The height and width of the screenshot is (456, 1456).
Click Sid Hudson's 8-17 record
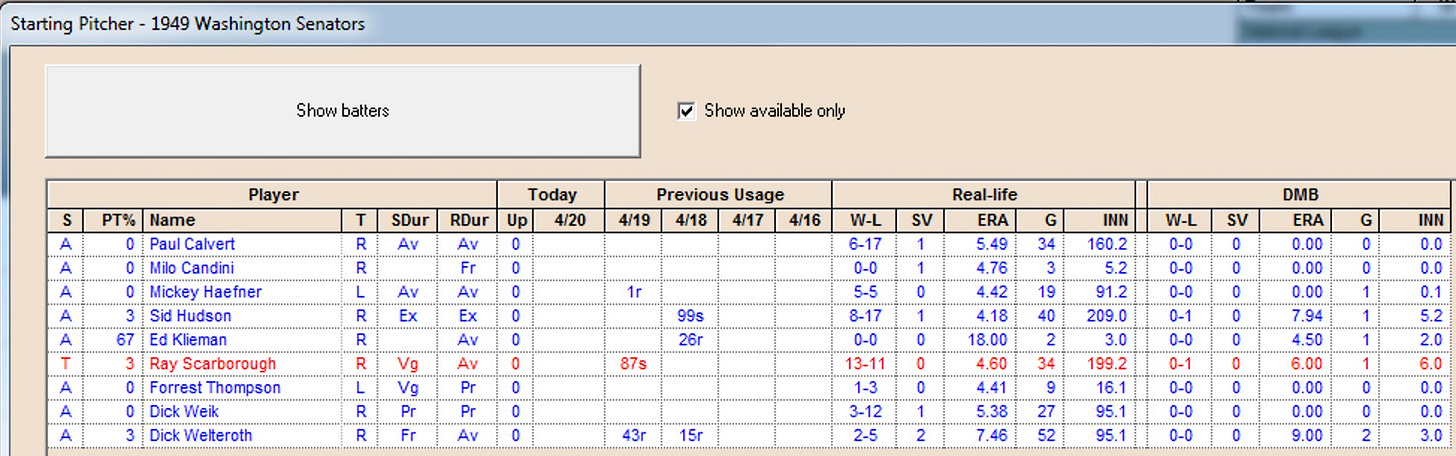pyautogui.click(x=864, y=316)
